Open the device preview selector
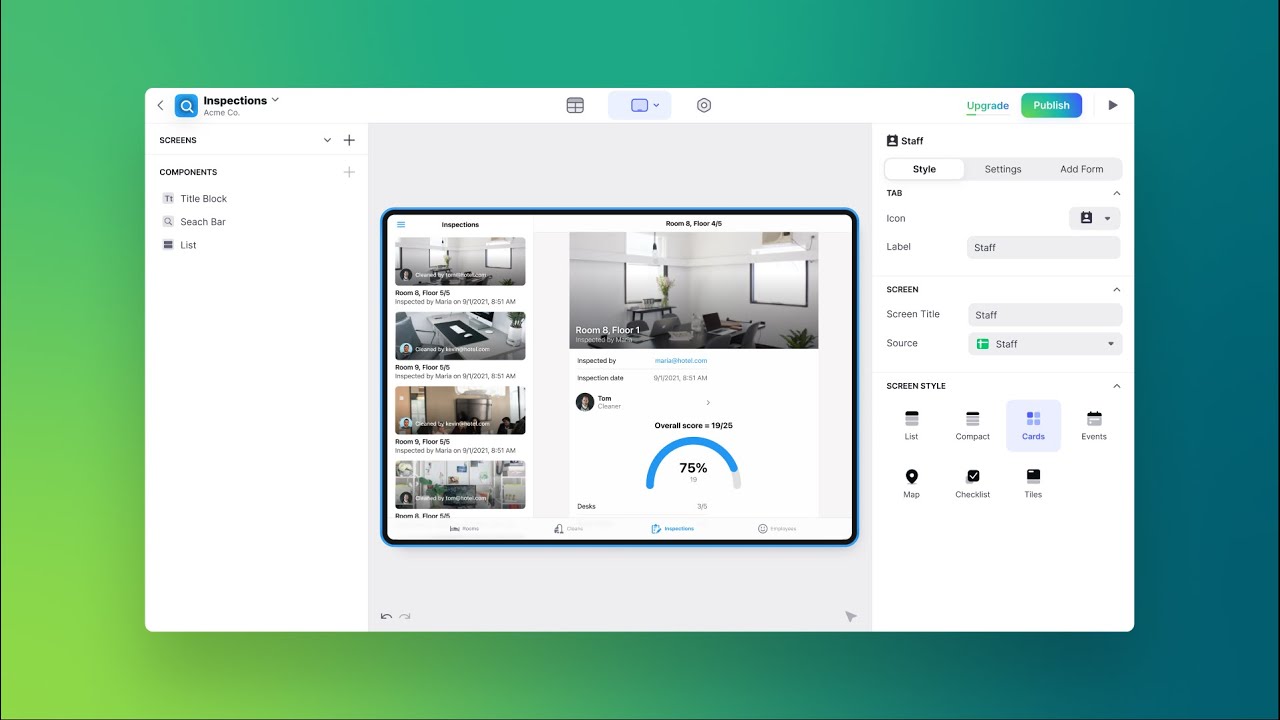 [640, 105]
